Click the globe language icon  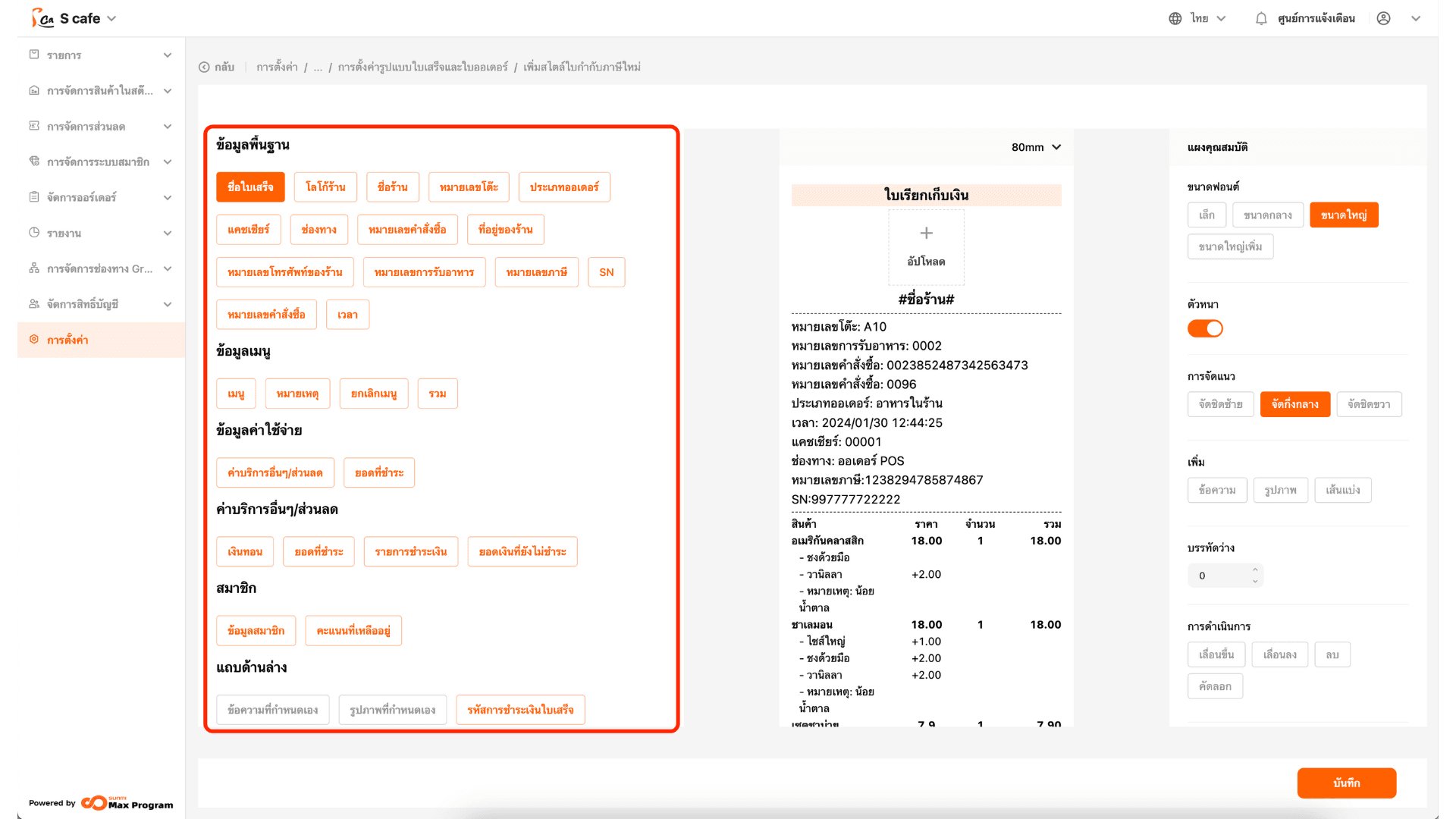coord(1175,18)
